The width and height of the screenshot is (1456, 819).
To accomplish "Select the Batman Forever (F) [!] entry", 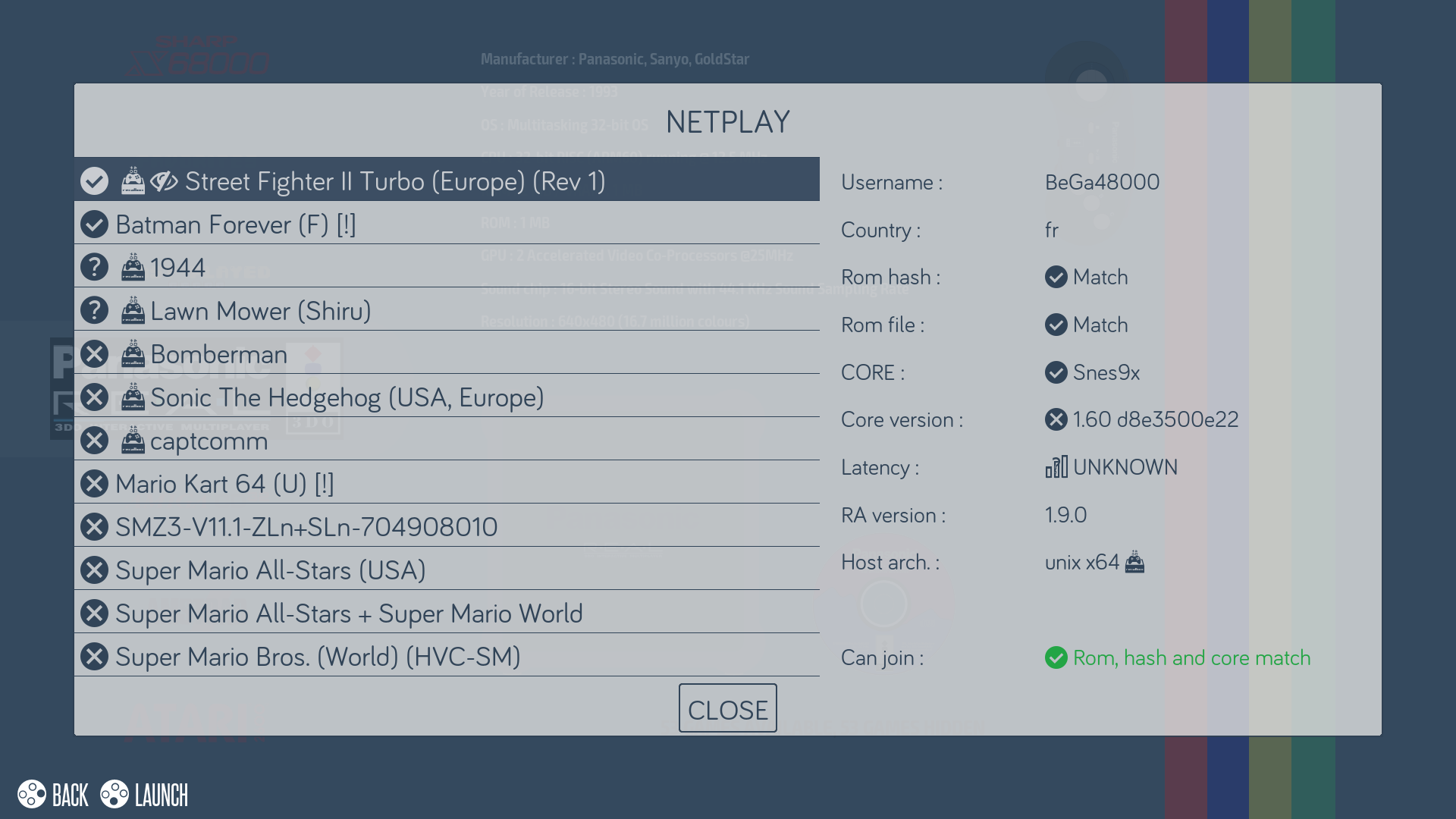I will [x=447, y=223].
